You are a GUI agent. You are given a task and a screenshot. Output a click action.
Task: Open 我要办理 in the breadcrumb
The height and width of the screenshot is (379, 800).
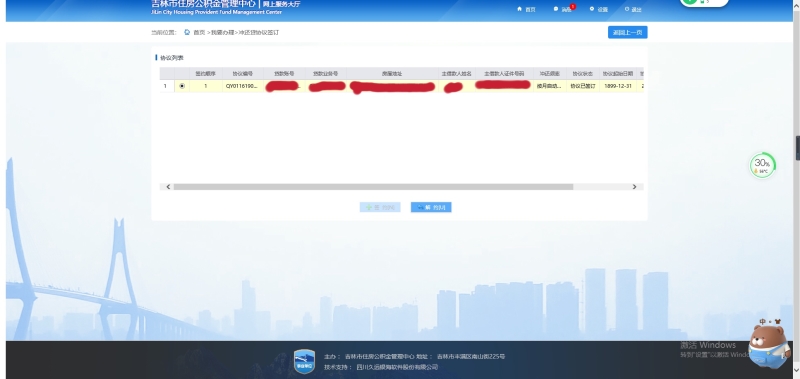pos(222,32)
